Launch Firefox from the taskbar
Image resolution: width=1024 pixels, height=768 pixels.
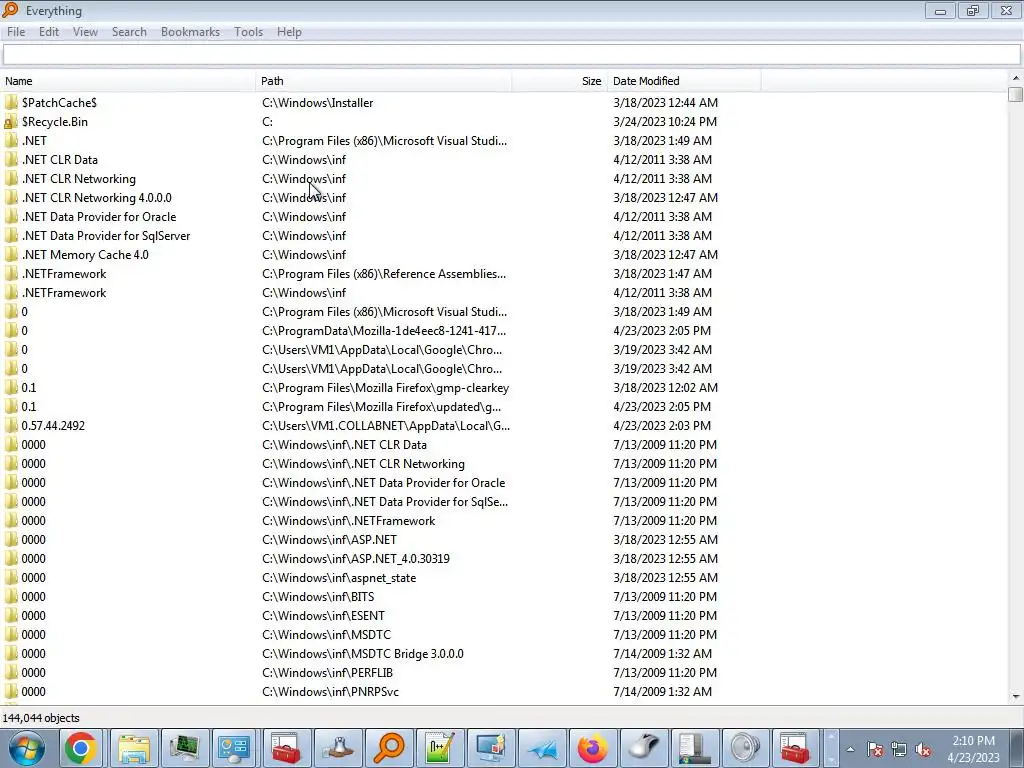(592, 748)
